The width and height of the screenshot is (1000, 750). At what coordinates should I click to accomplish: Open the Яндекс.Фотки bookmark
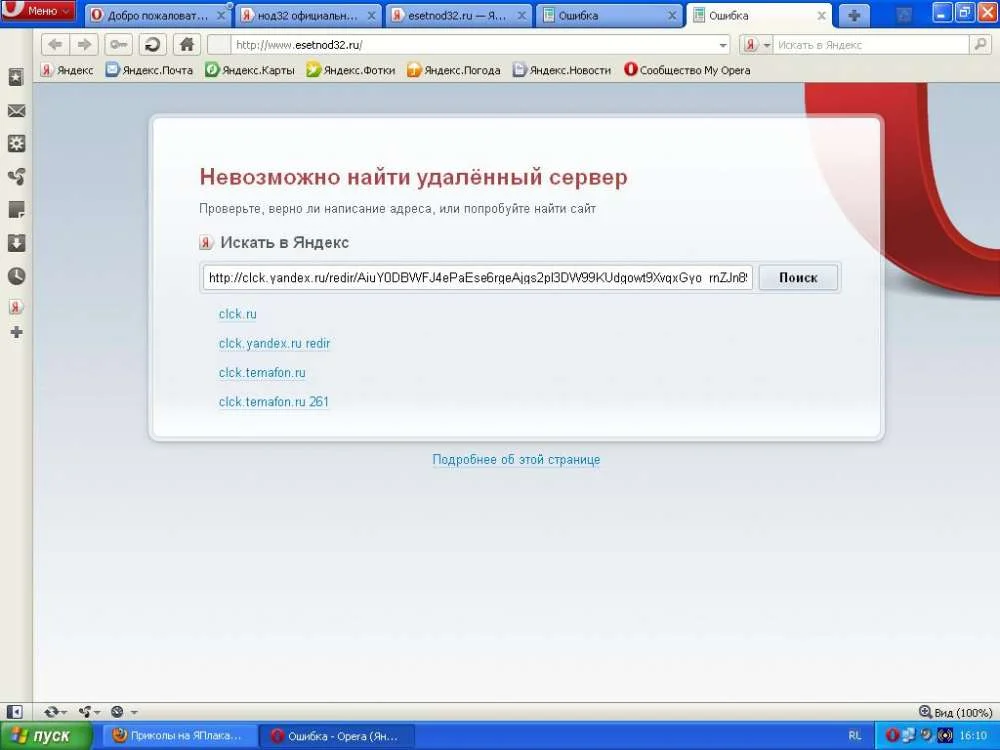[351, 70]
